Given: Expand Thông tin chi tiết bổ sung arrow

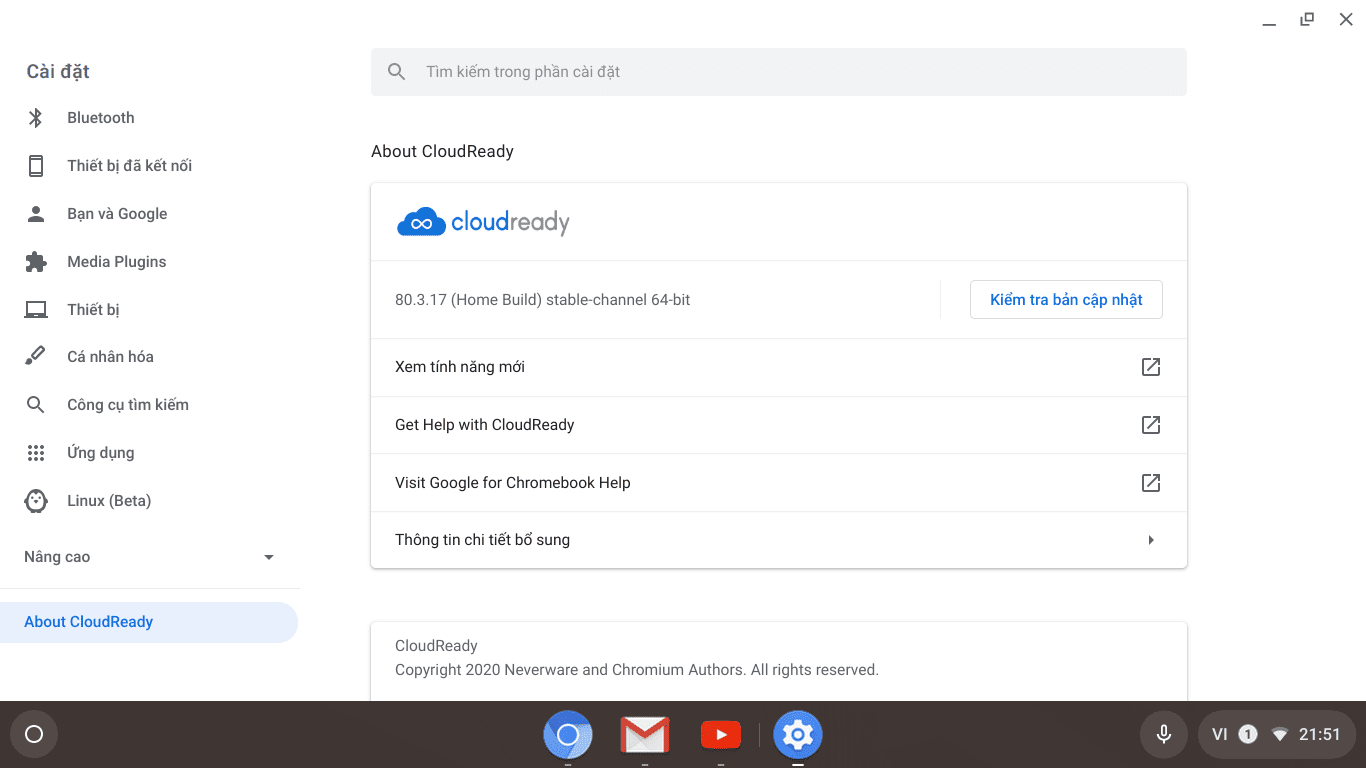Looking at the screenshot, I should click(1151, 540).
